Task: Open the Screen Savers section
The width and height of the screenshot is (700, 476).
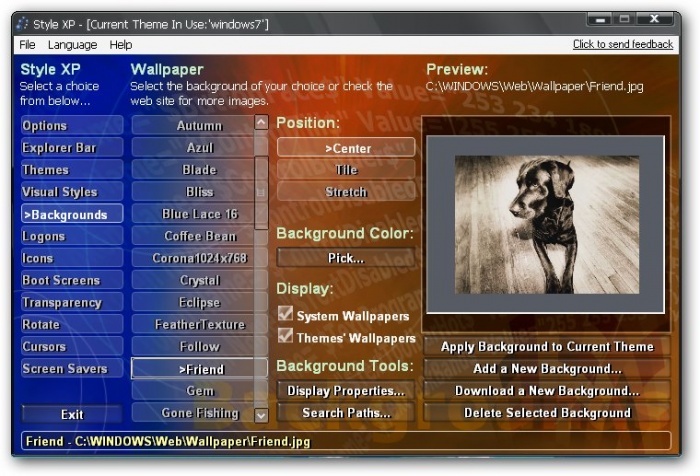Action: (71, 369)
